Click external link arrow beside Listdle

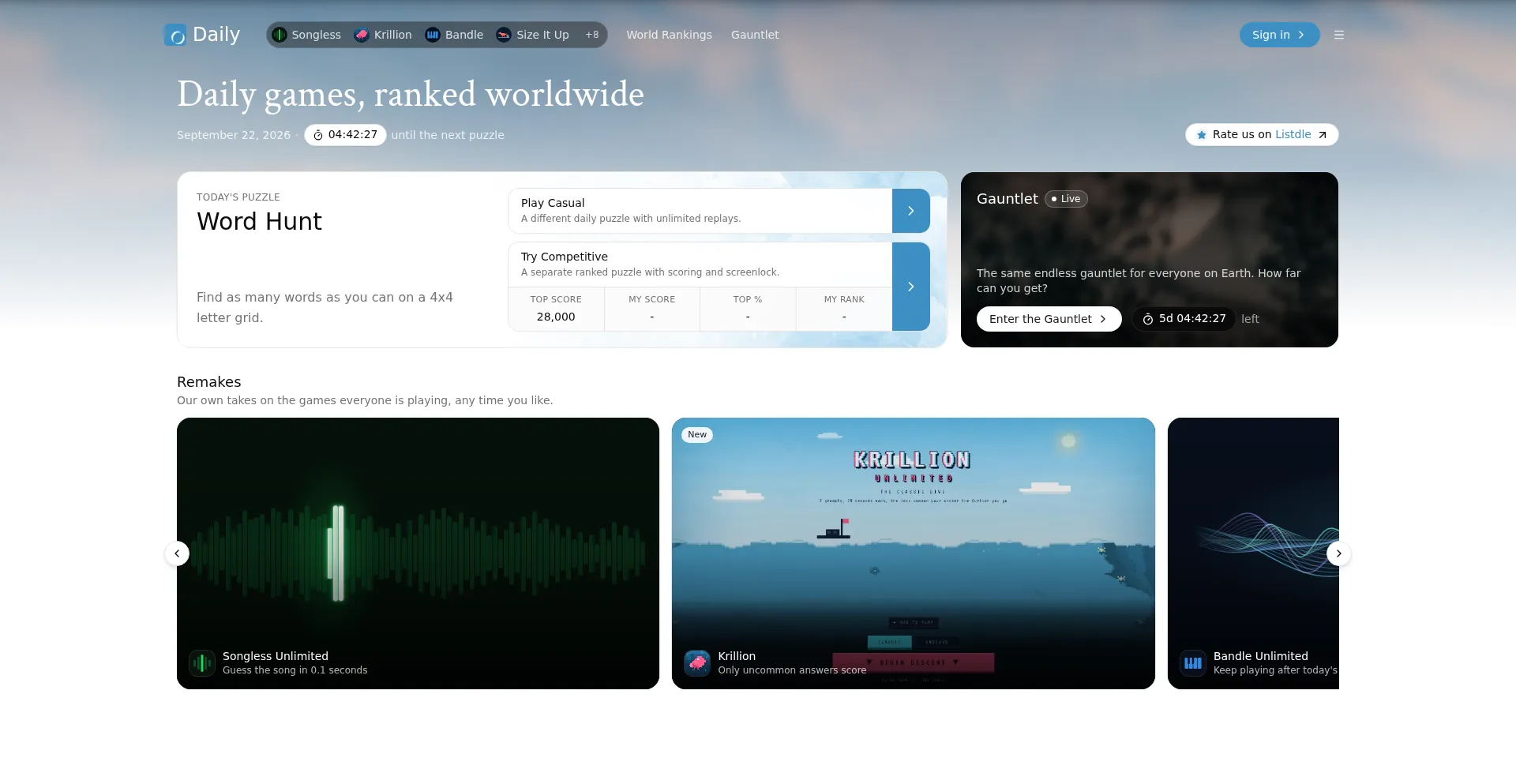pos(1323,135)
